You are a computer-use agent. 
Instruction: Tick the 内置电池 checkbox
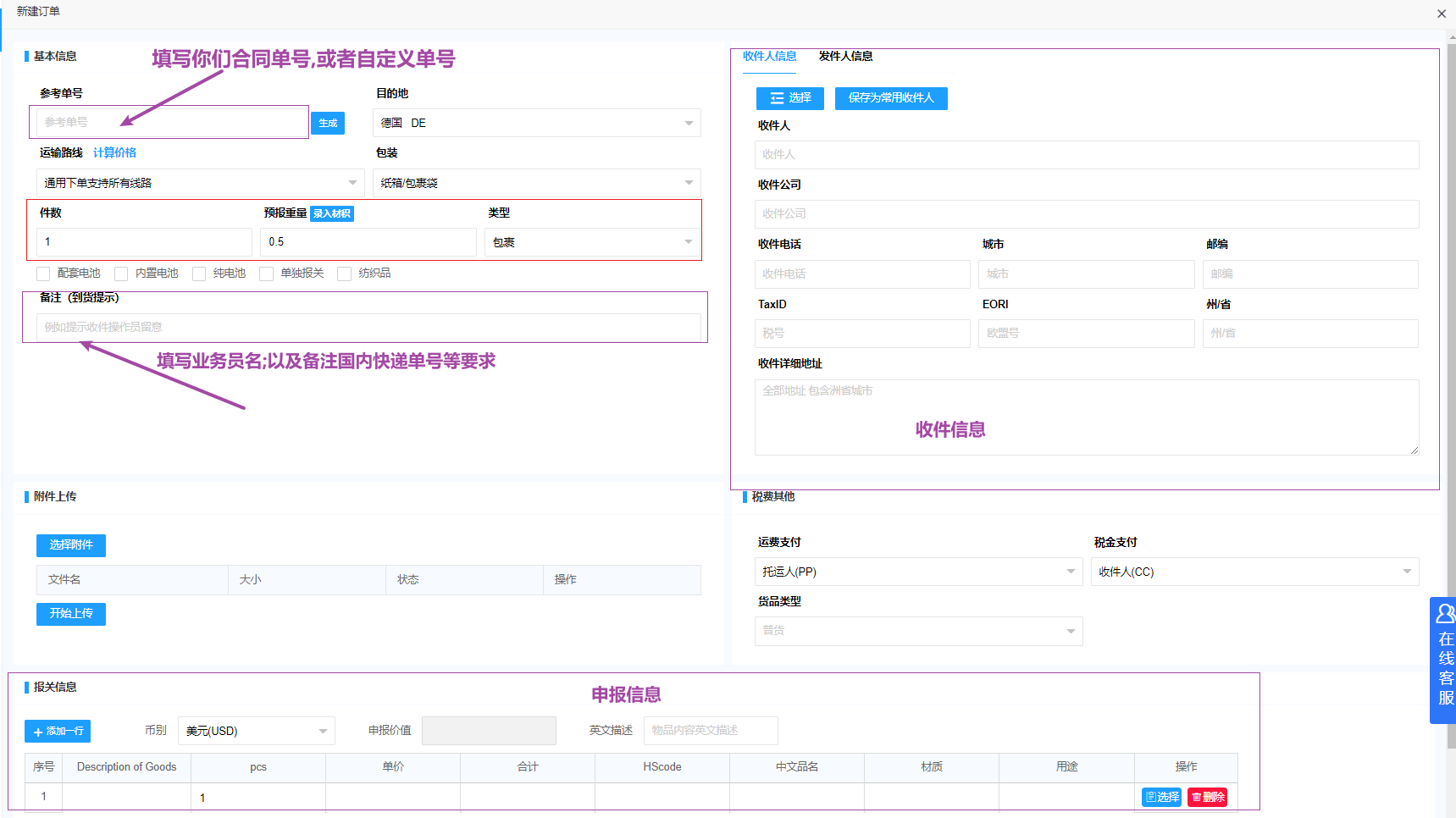(121, 274)
